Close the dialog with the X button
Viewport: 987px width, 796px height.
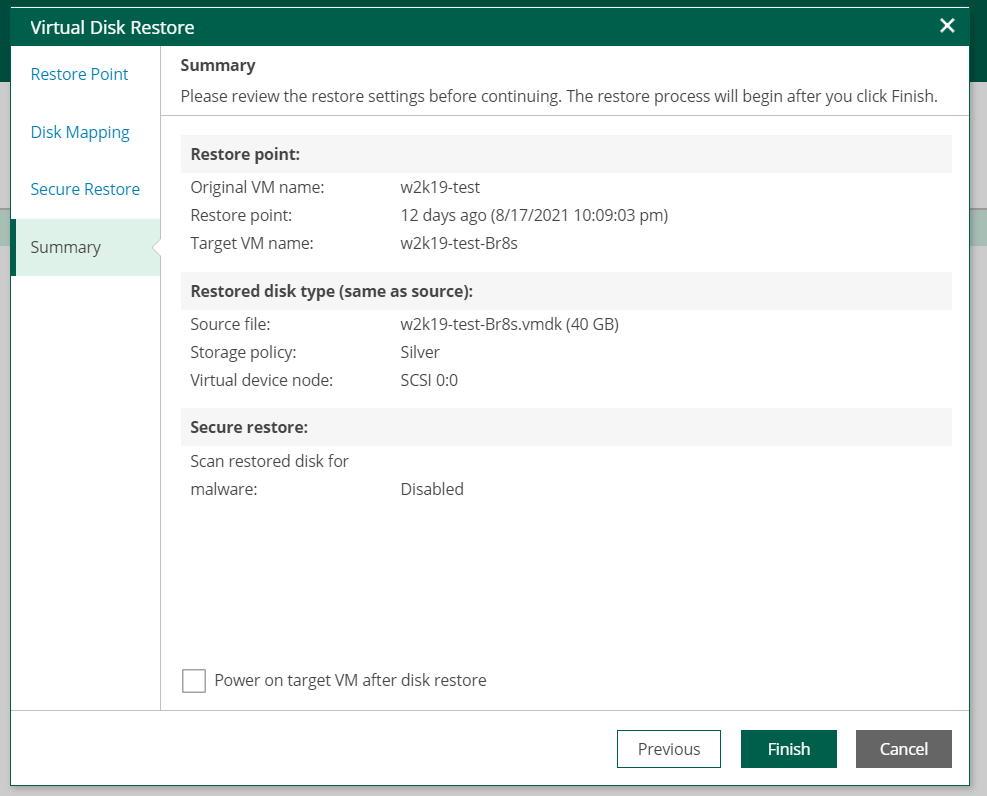pyautogui.click(x=947, y=26)
